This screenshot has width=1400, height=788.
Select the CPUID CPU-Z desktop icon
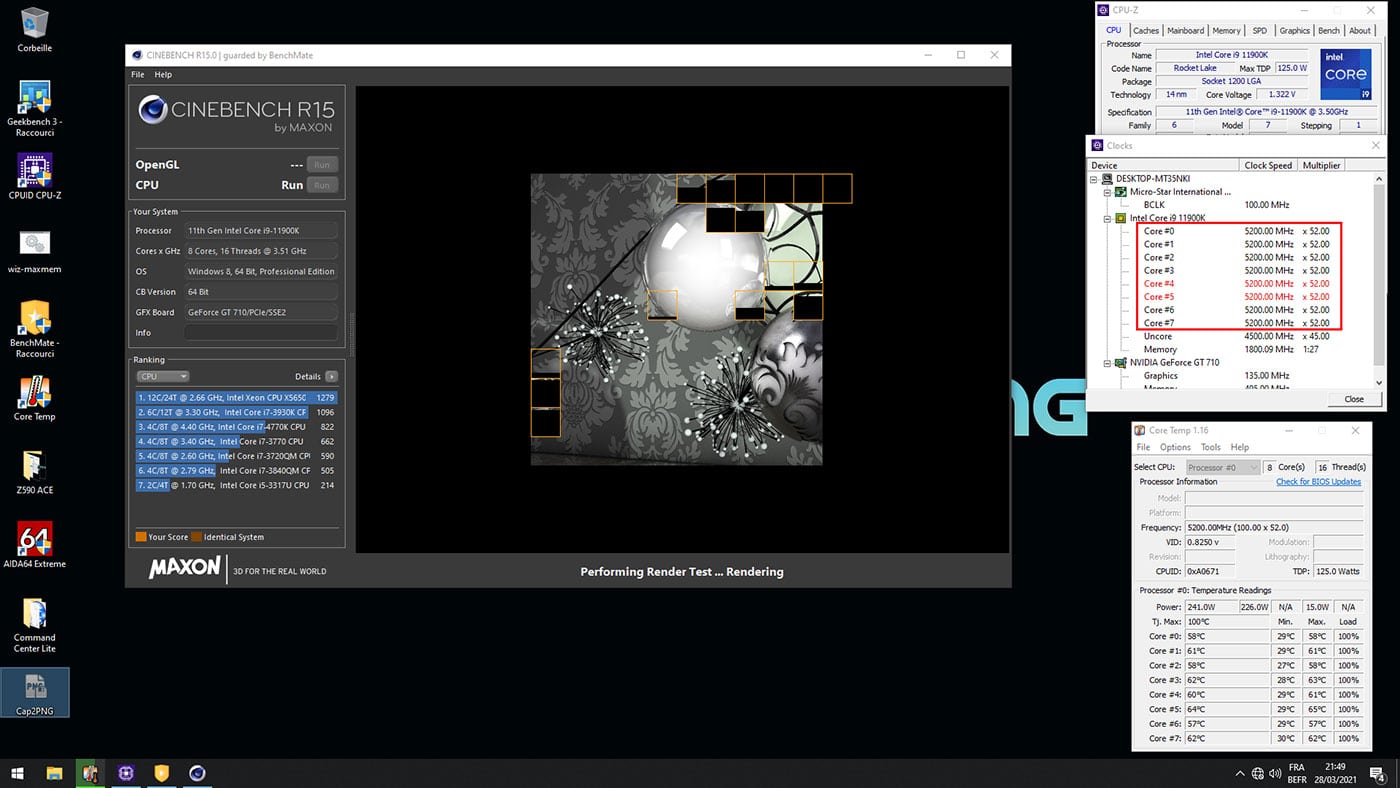point(35,176)
